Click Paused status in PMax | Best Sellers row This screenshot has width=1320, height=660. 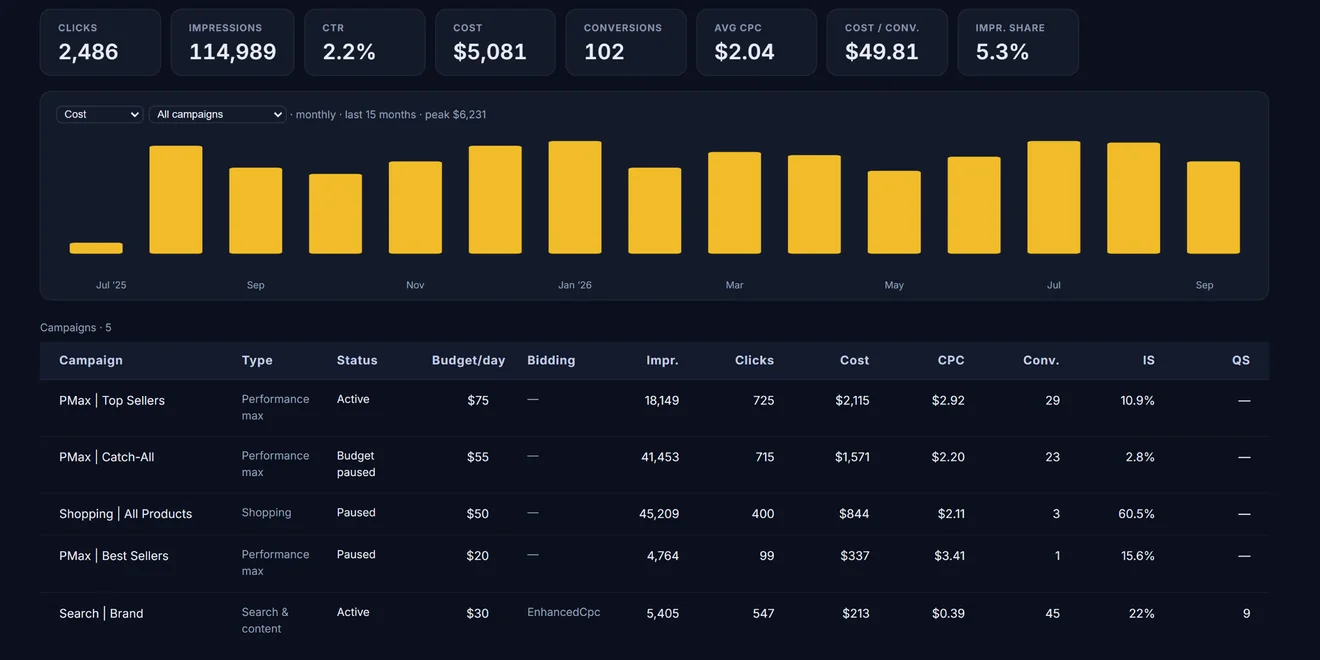tap(356, 554)
